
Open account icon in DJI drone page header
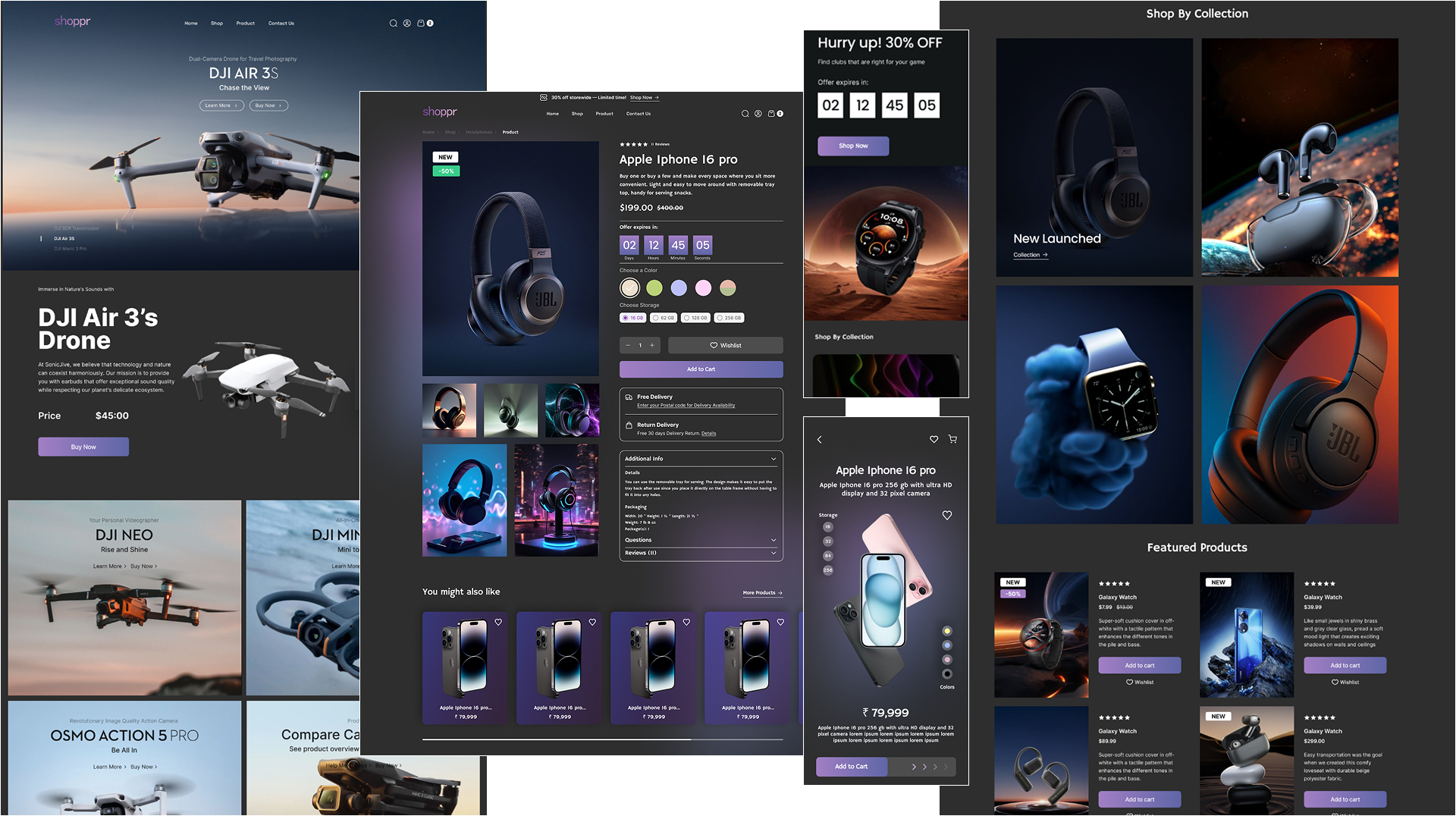click(407, 24)
